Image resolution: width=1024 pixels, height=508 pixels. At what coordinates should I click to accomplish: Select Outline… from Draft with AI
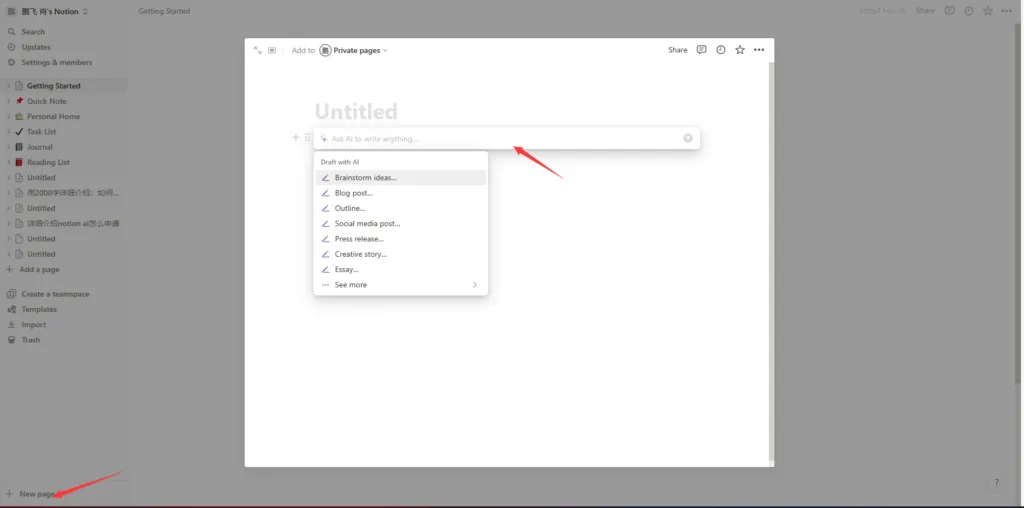point(400,208)
